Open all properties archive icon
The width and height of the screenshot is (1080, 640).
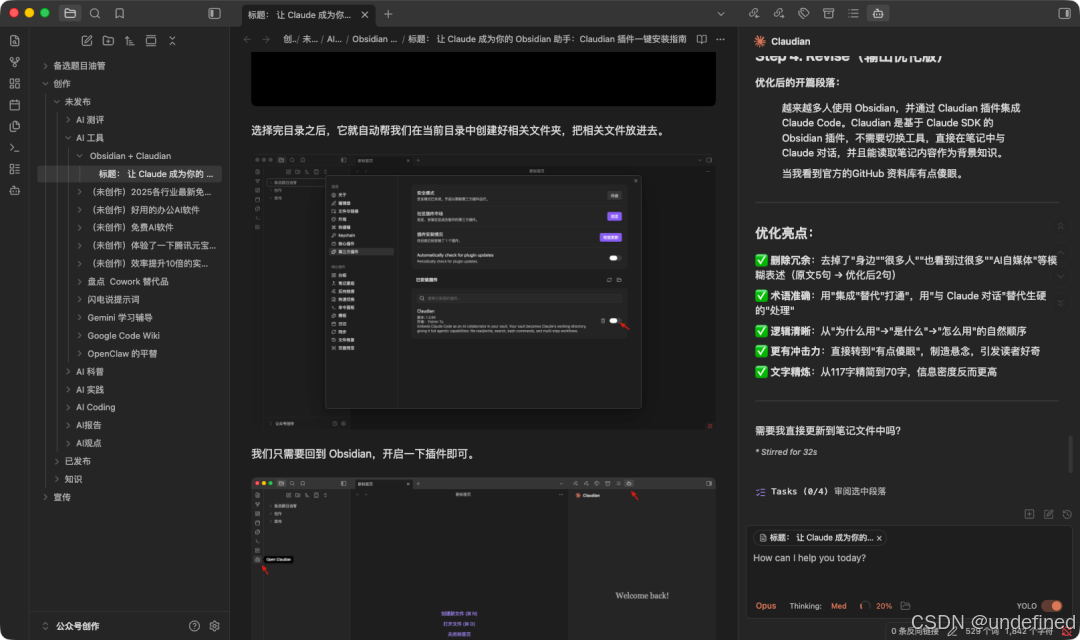pyautogui.click(x=829, y=13)
